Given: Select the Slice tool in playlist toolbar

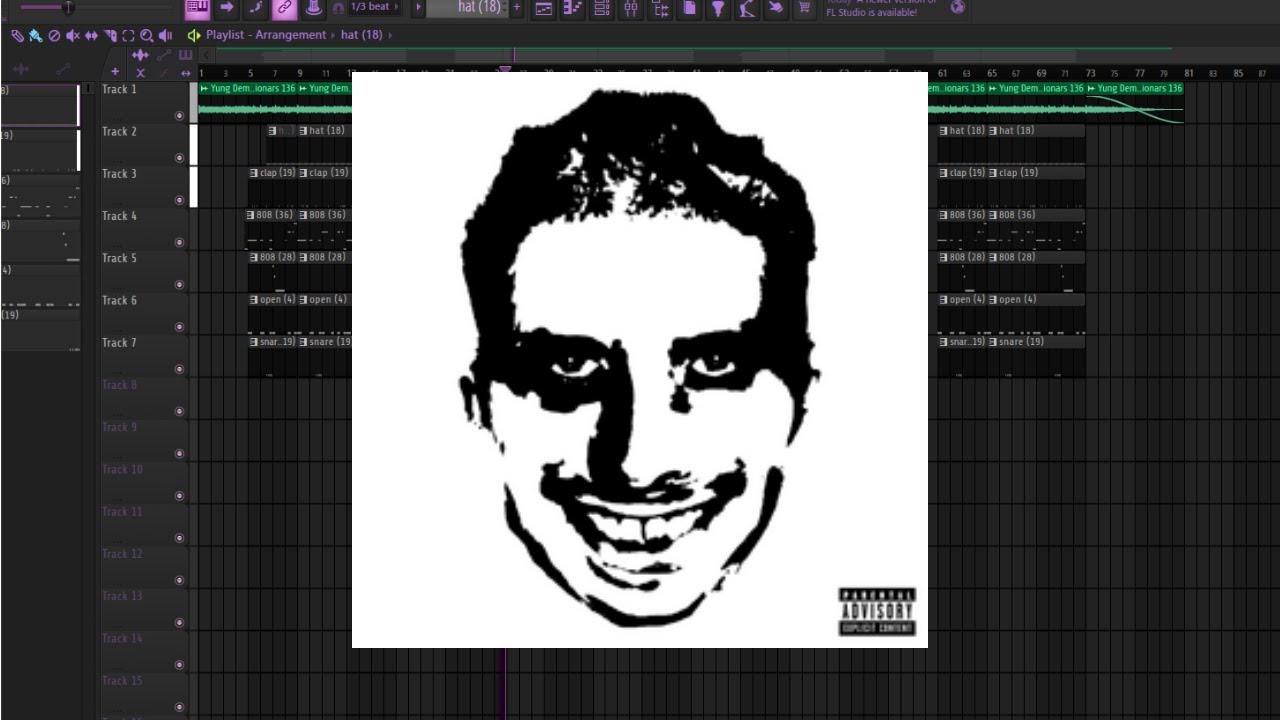Looking at the screenshot, I should pos(110,35).
